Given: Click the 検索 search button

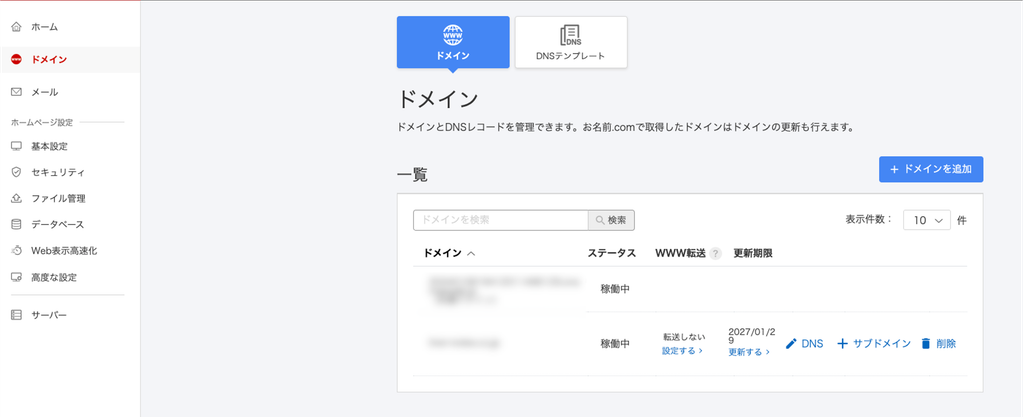Looking at the screenshot, I should [611, 220].
